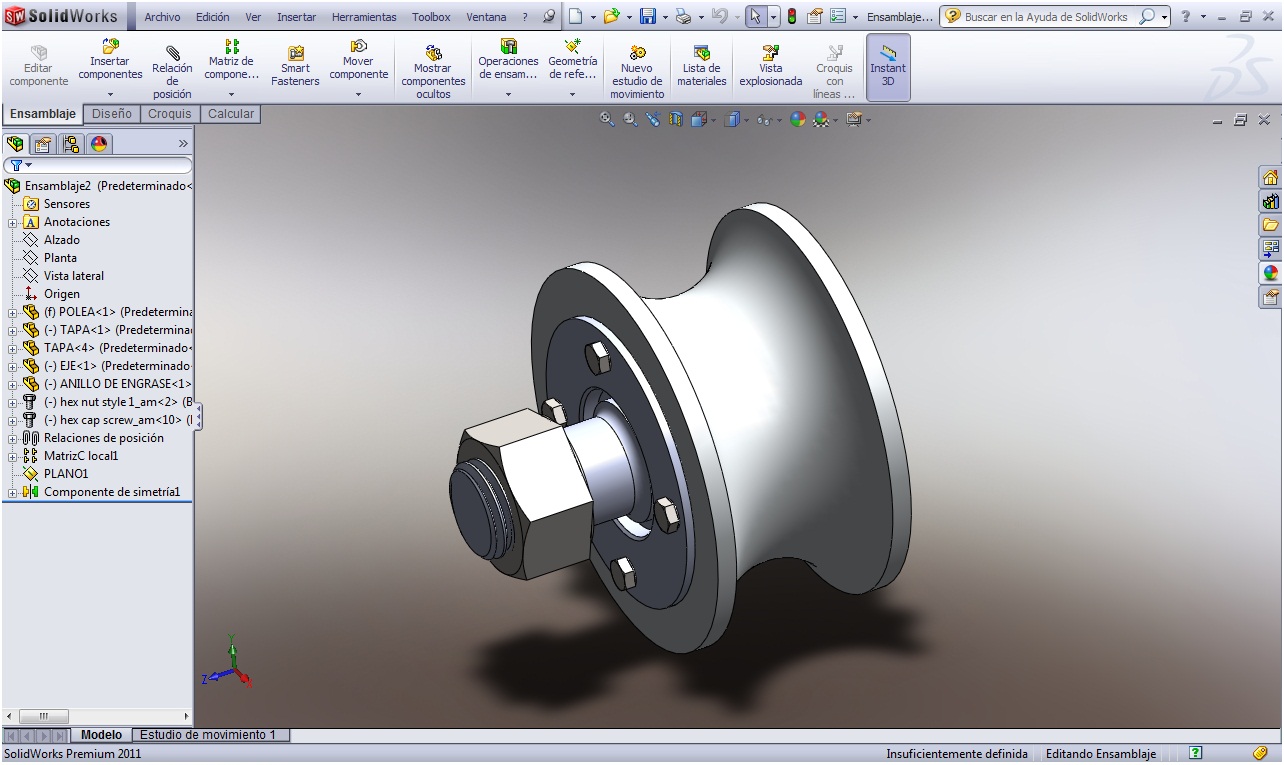This screenshot has width=1284, height=765.
Task: Click the Open folder icon
Action: click(x=611, y=16)
